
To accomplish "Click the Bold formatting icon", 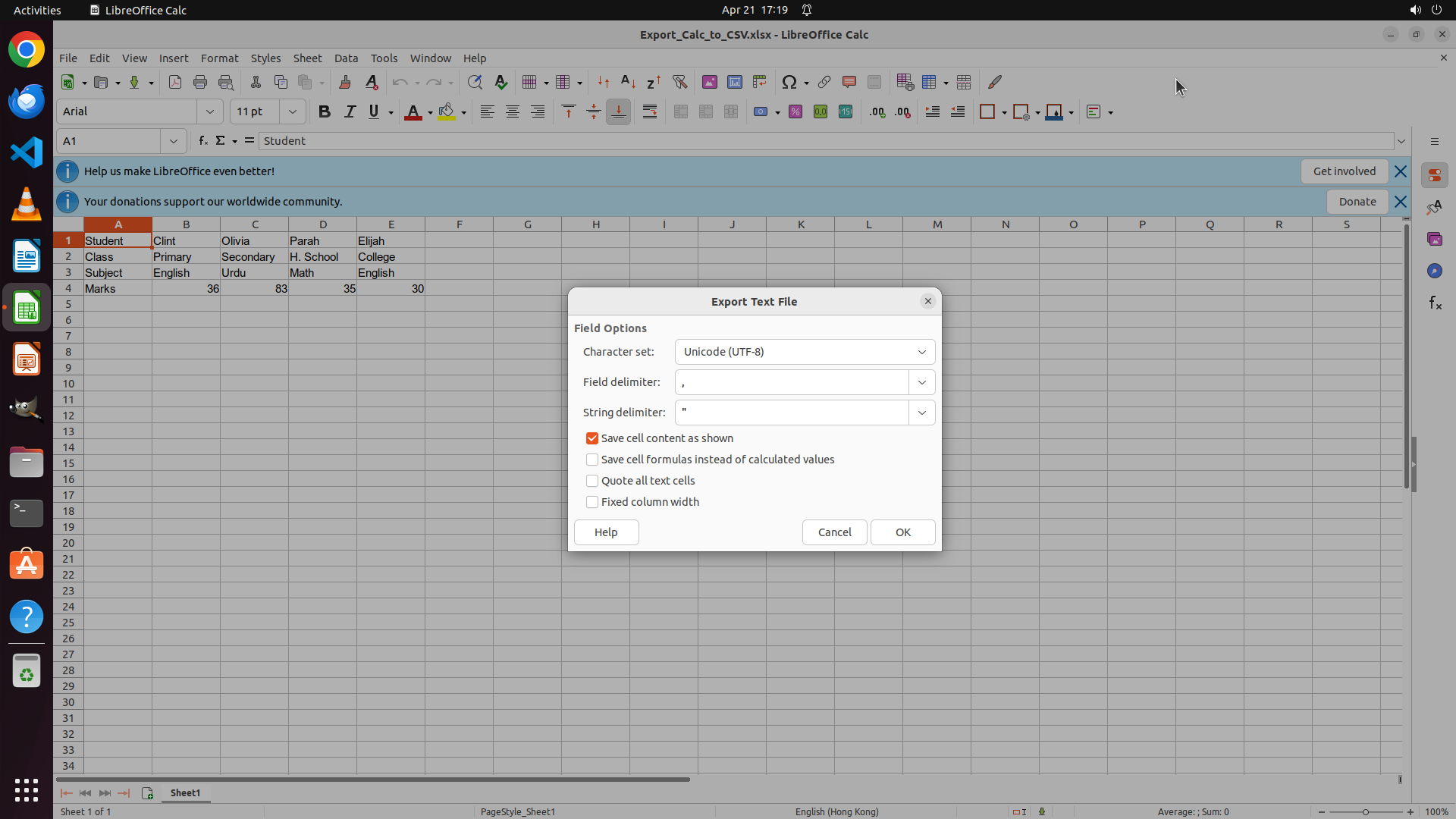I will point(325,112).
